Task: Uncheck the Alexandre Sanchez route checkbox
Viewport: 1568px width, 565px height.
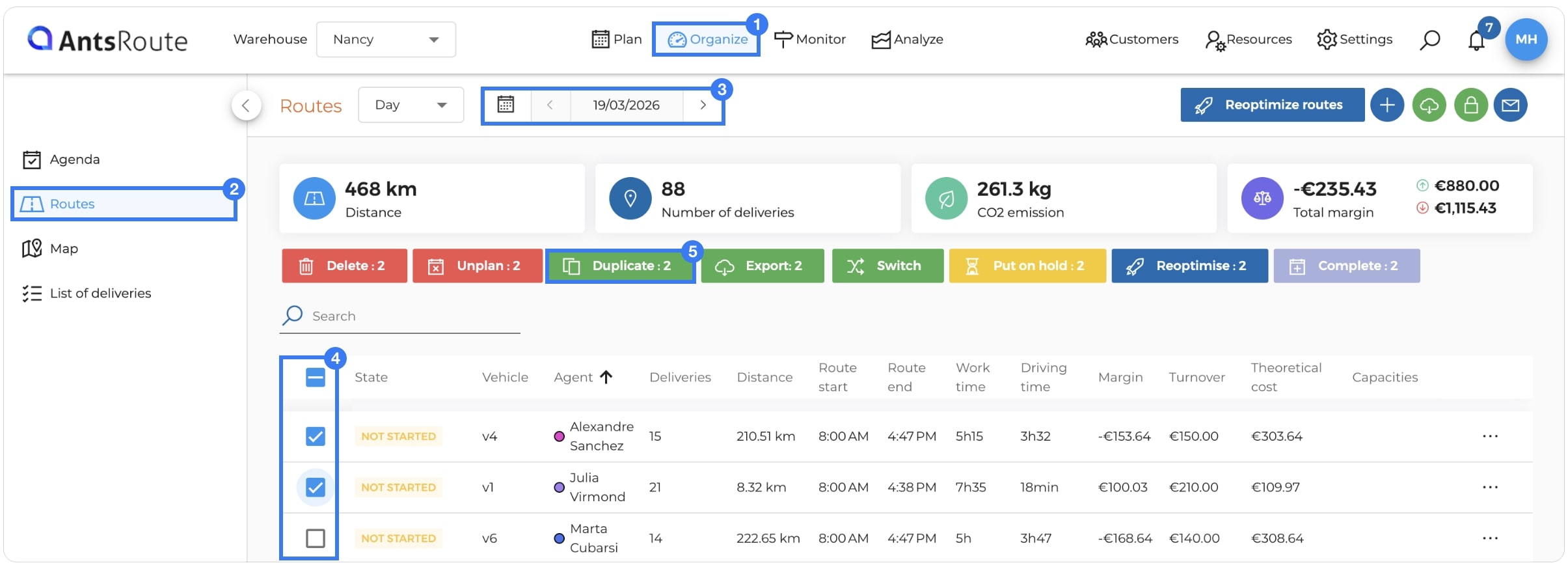Action: click(x=316, y=436)
